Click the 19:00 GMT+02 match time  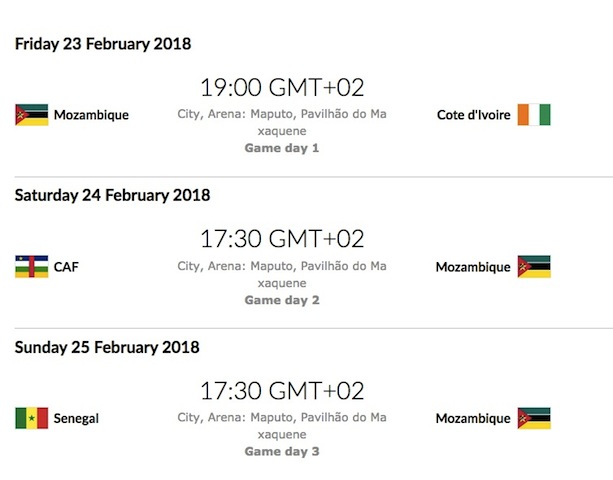coord(282,87)
